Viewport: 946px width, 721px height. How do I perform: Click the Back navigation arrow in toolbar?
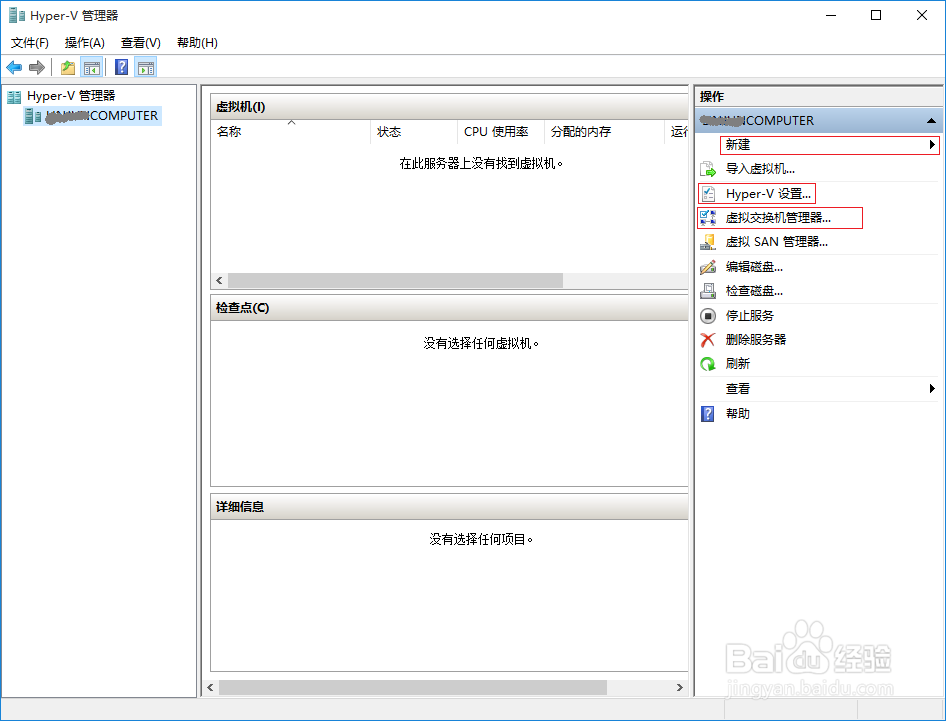point(13,67)
